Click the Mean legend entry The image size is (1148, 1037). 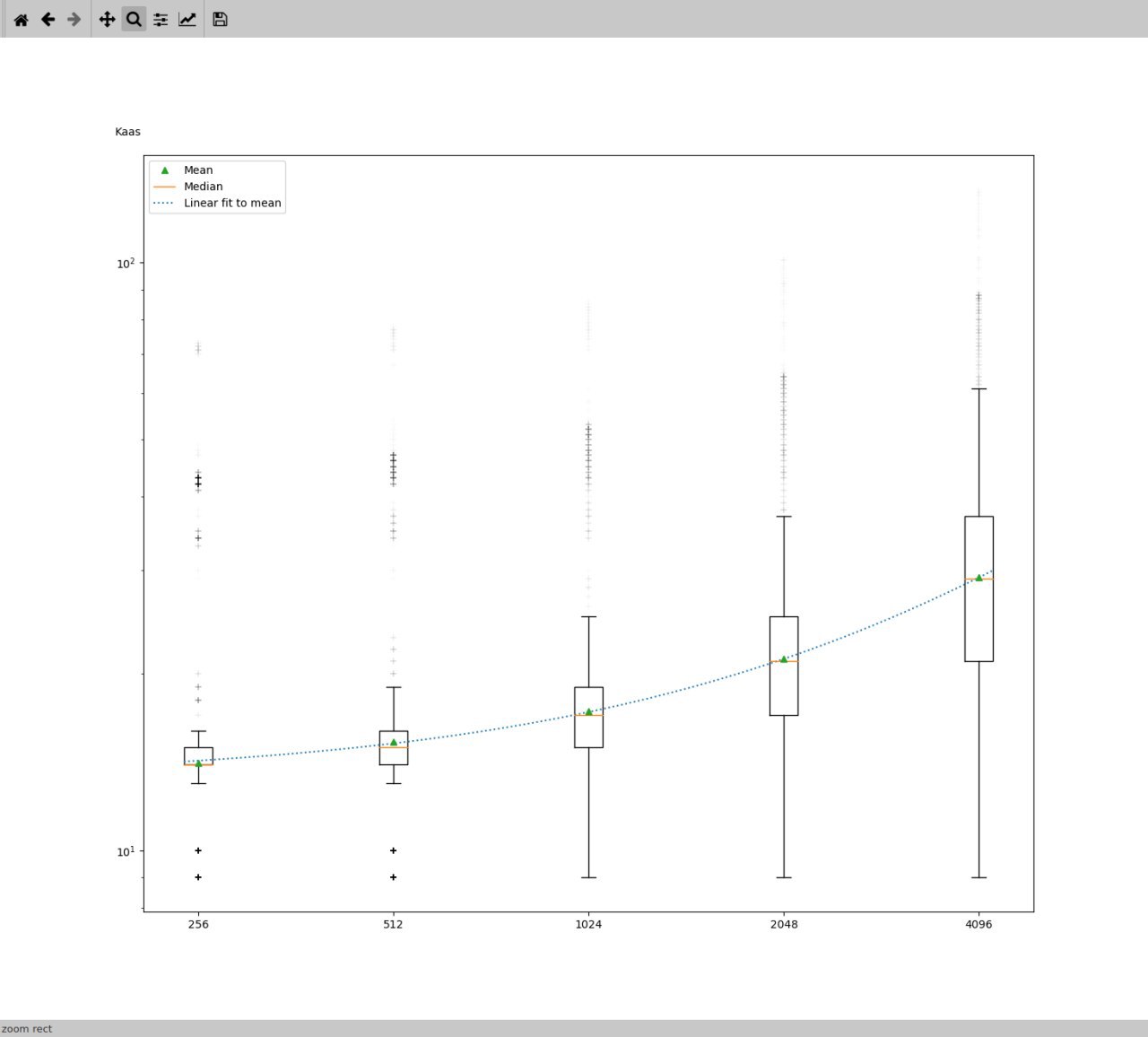coord(198,170)
